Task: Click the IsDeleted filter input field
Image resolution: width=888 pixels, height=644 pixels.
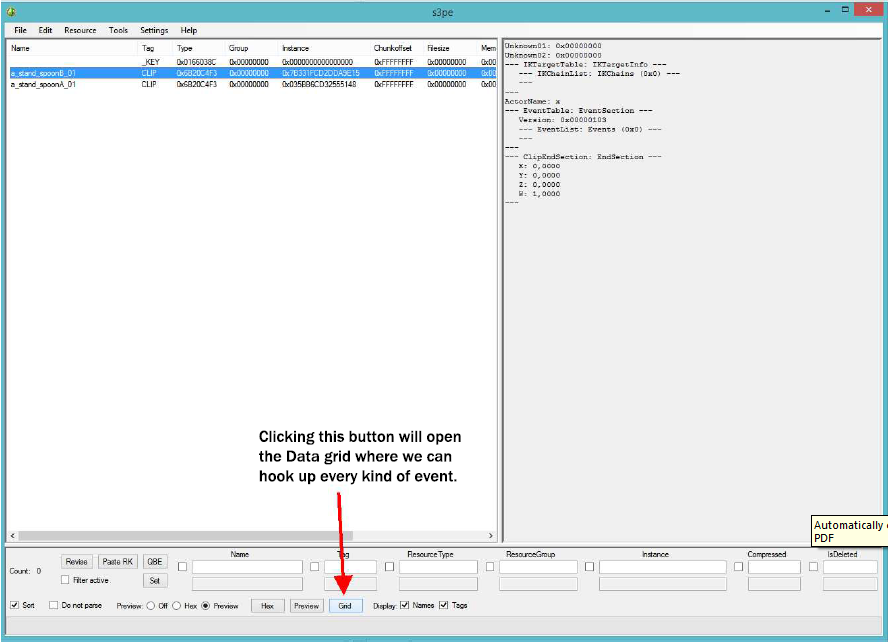Action: 850,567
